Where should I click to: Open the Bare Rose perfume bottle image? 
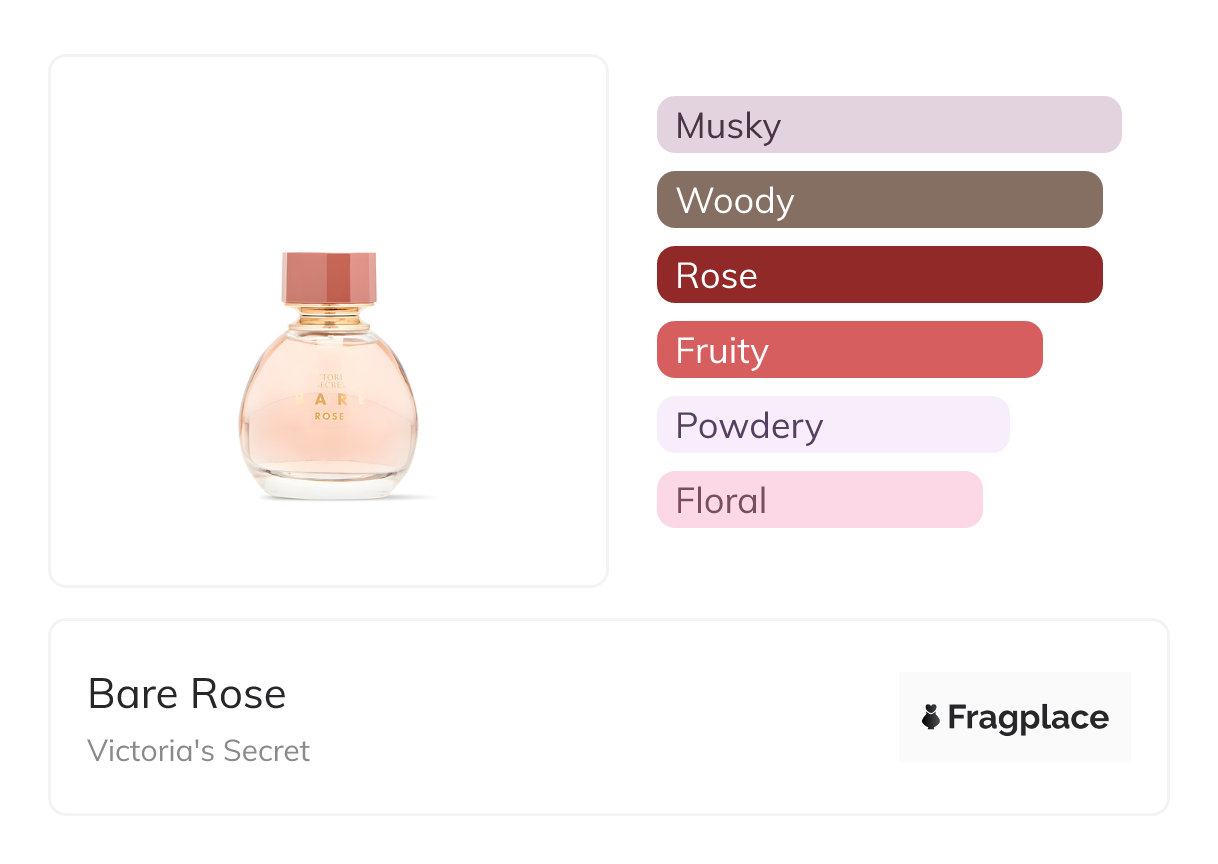tap(328, 400)
